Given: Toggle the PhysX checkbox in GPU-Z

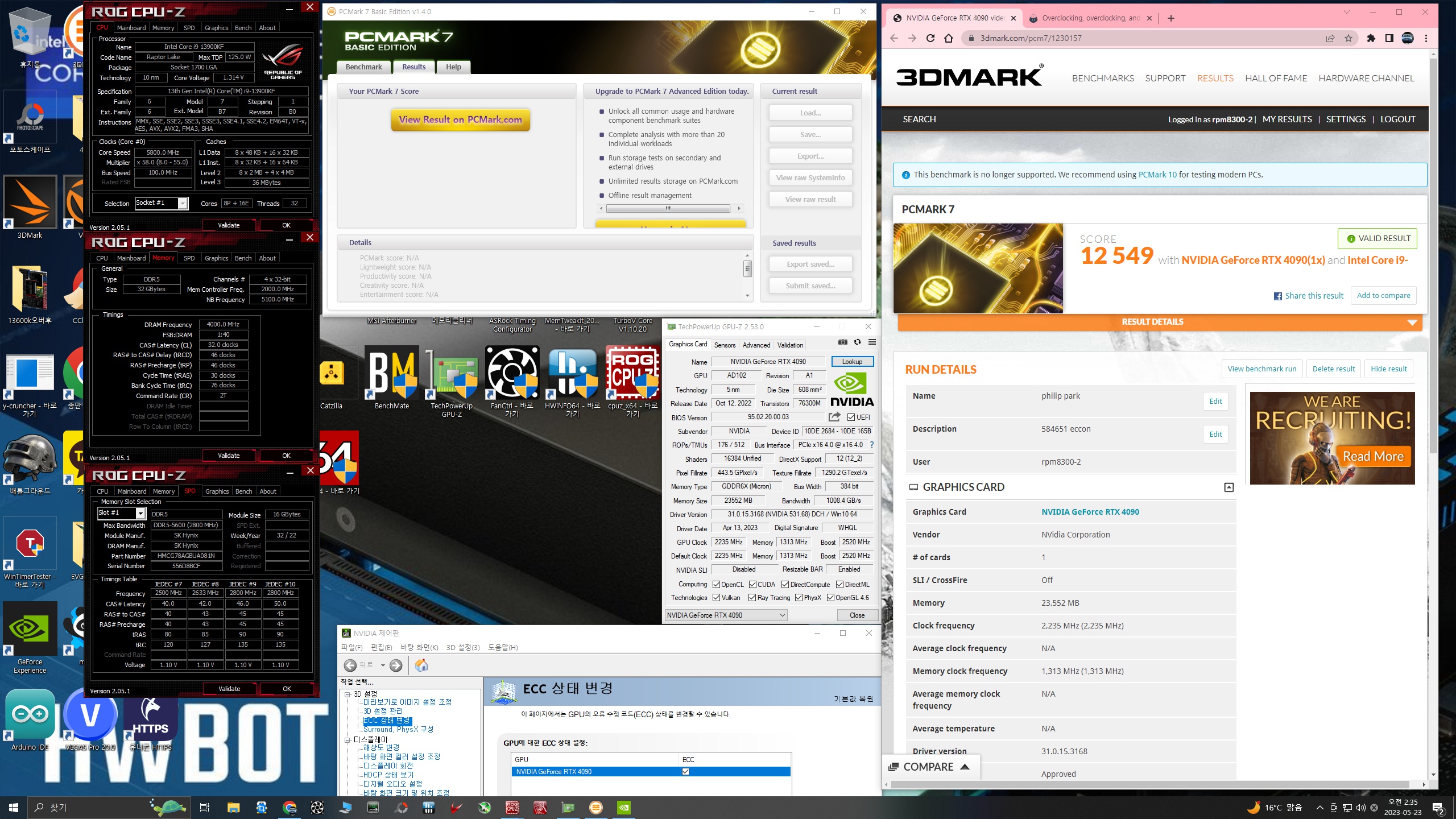Looking at the screenshot, I should click(799, 597).
